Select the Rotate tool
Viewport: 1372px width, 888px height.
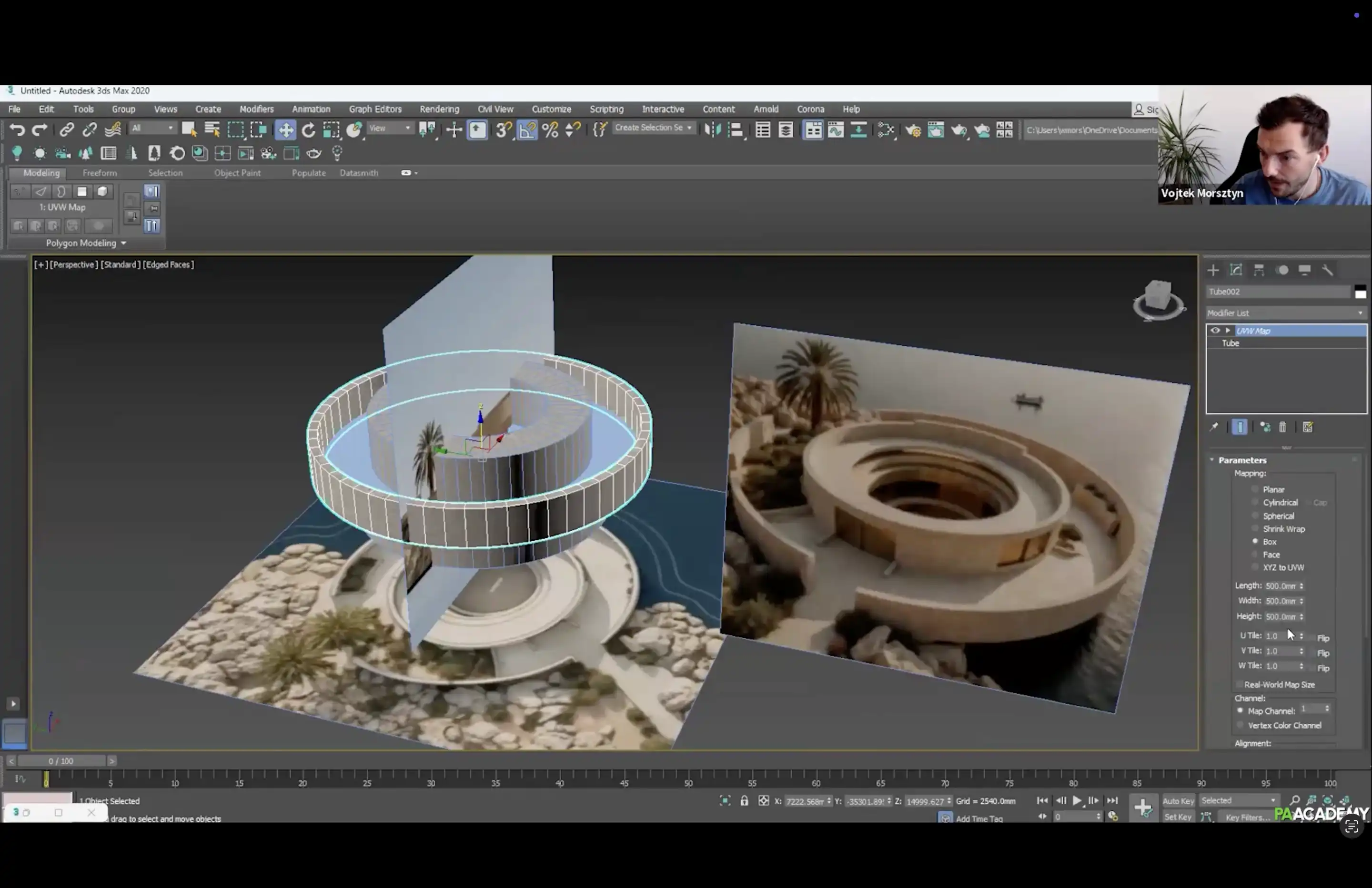click(x=308, y=131)
